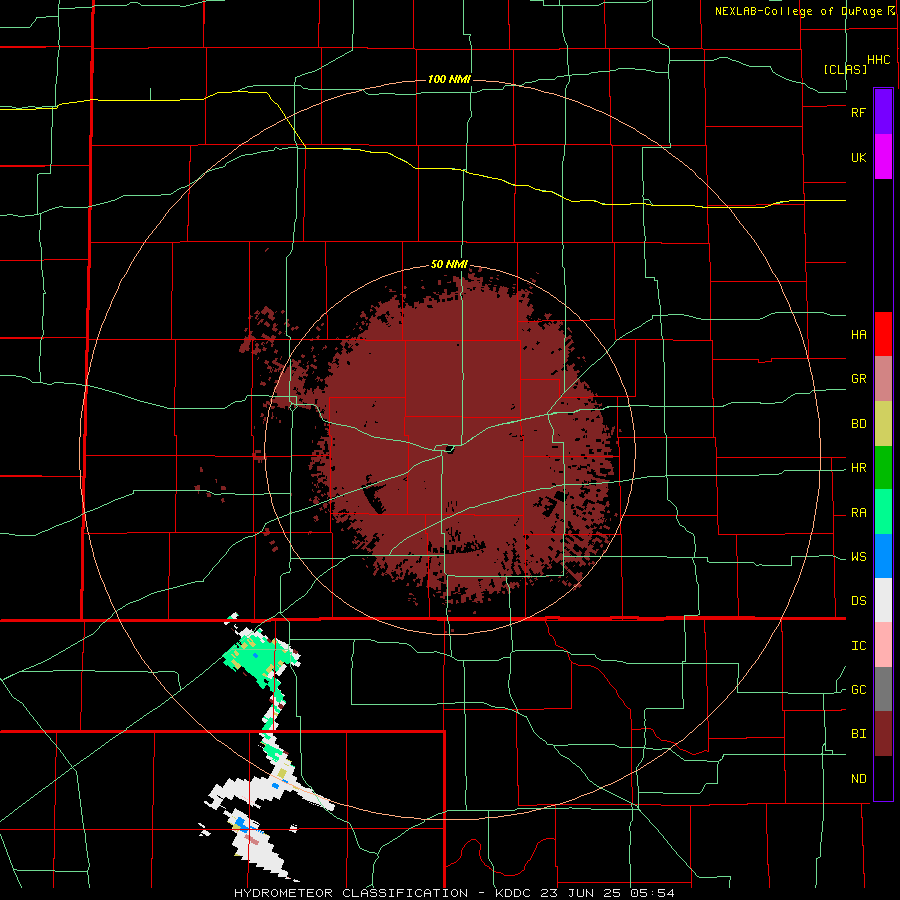Click the HR legend label
The image size is (900, 900).
858,468
